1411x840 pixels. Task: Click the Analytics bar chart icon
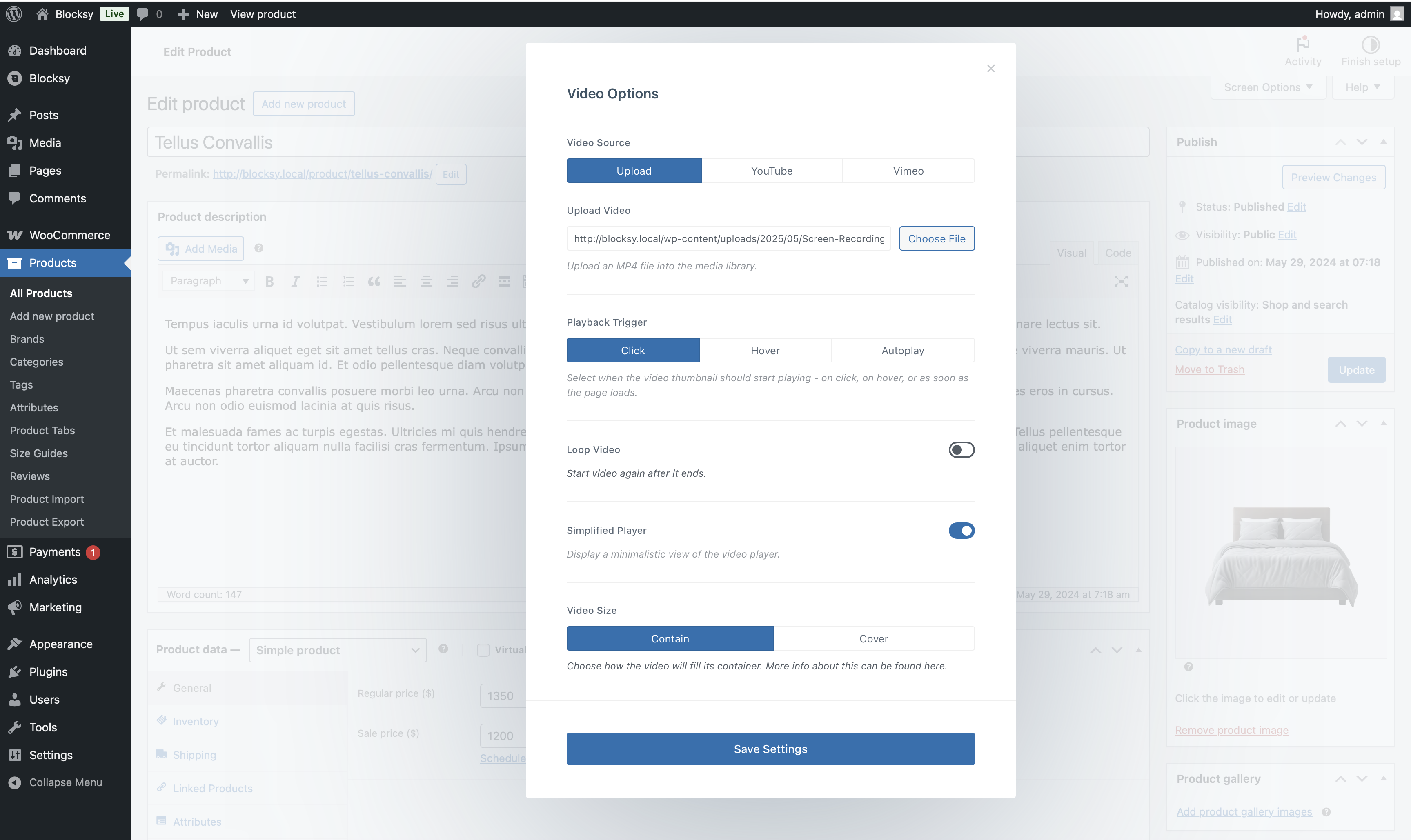[15, 580]
